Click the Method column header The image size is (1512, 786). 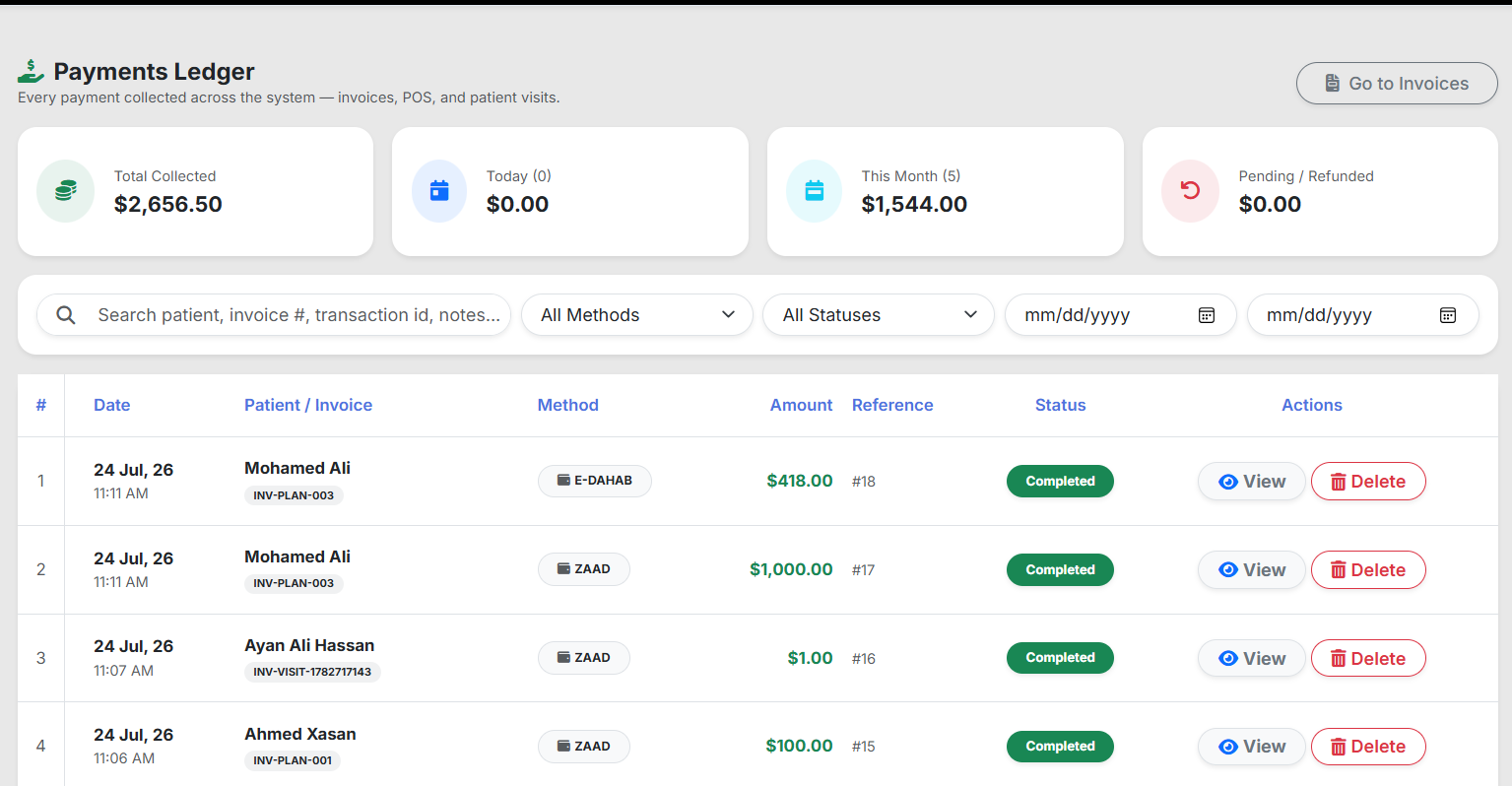click(x=568, y=405)
